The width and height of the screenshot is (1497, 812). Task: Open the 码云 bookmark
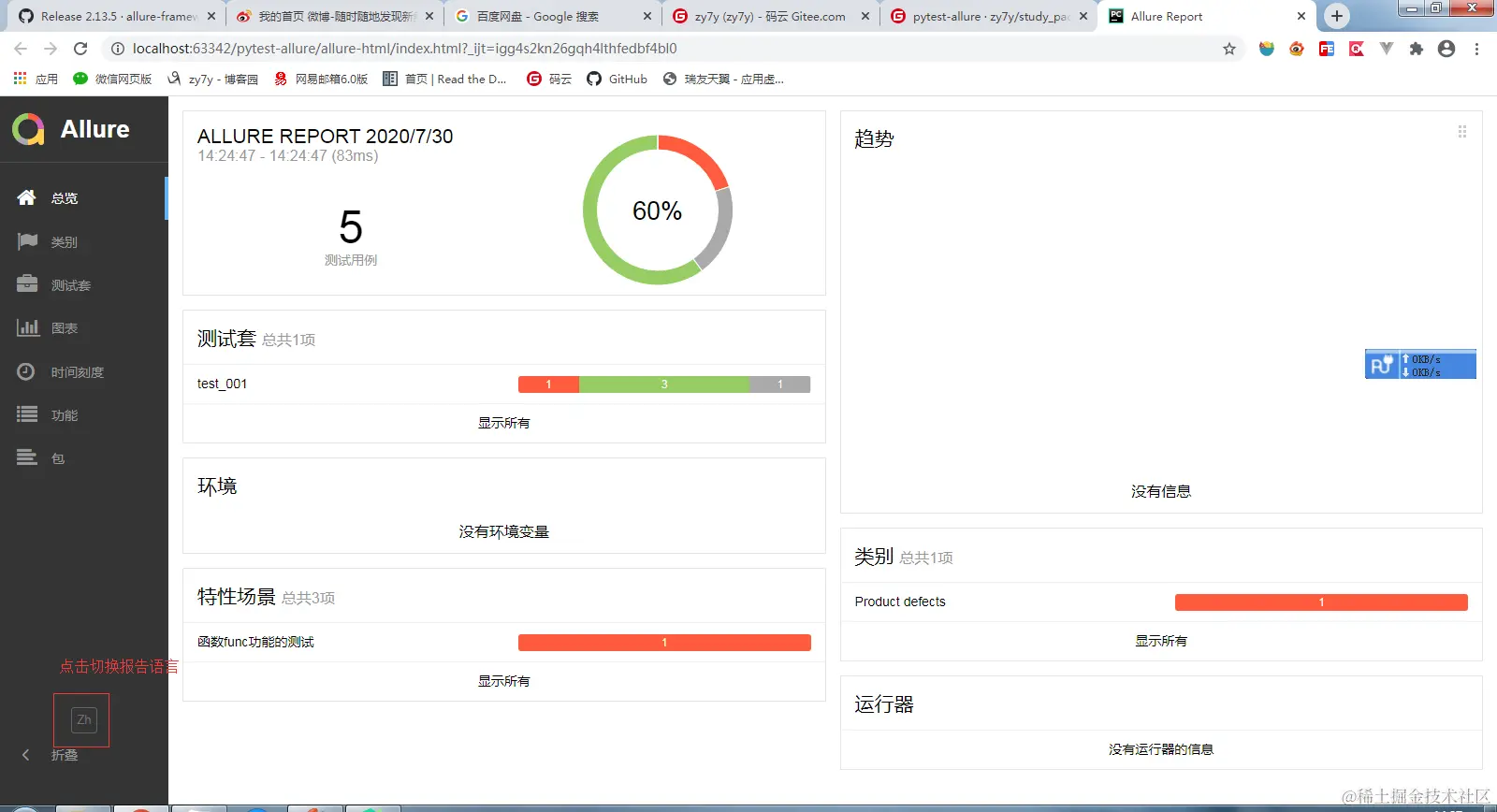tap(548, 79)
